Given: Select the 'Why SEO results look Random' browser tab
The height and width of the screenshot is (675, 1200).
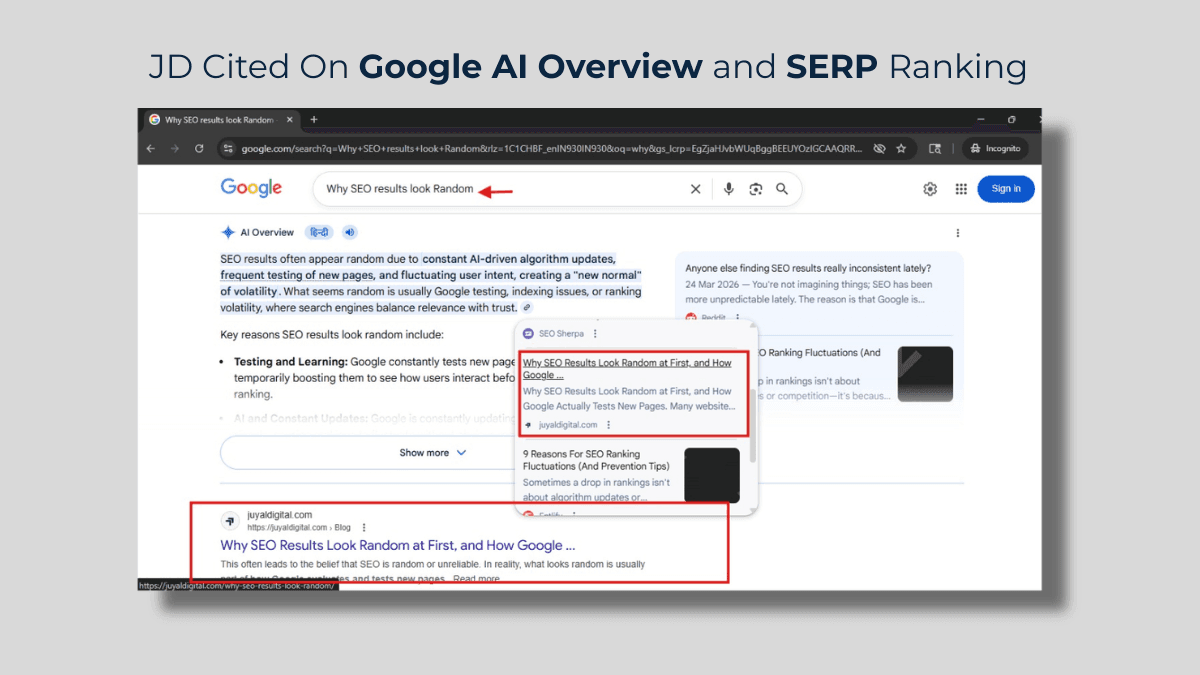Looking at the screenshot, I should click(x=220, y=119).
